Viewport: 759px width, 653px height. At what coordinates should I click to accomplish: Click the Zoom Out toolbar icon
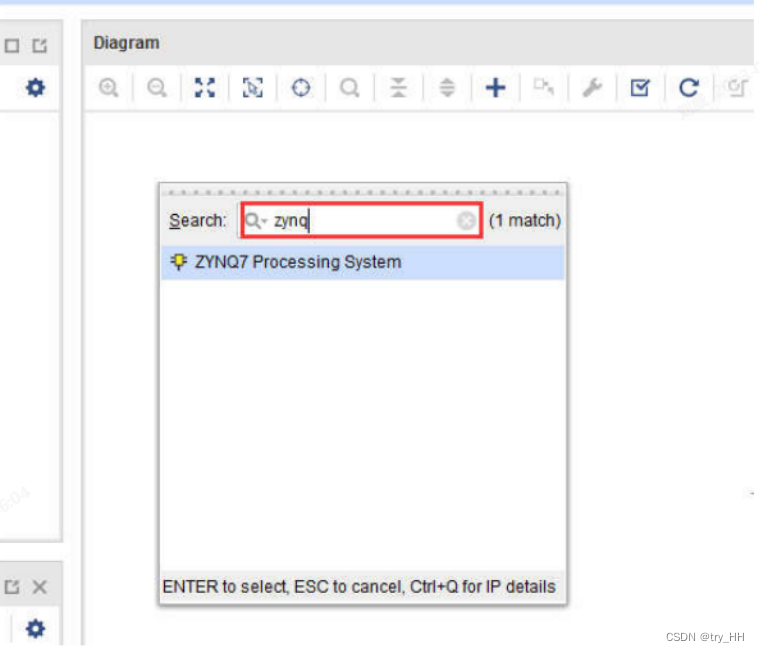click(x=157, y=88)
